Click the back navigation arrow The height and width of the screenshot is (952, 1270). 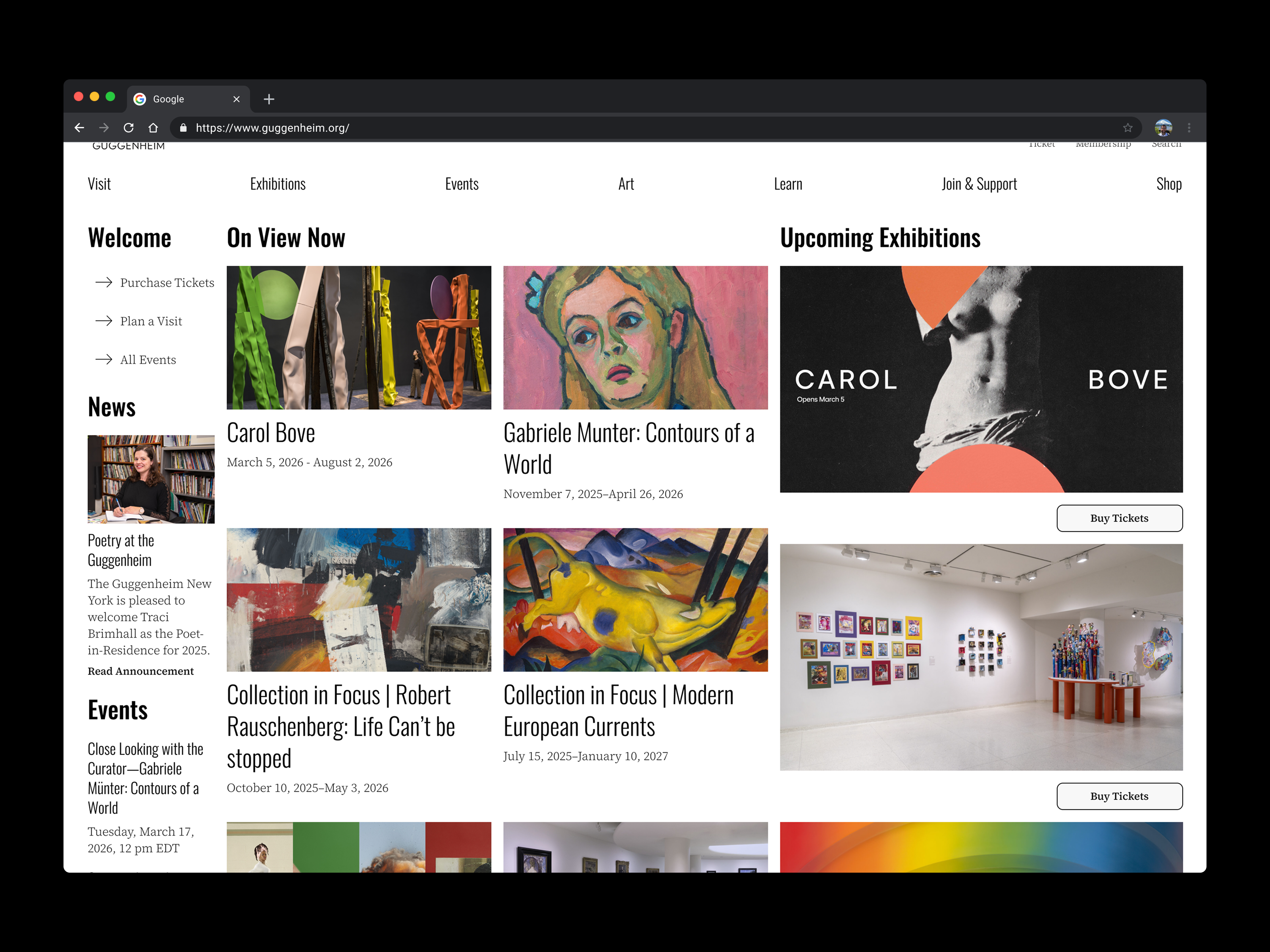click(79, 127)
